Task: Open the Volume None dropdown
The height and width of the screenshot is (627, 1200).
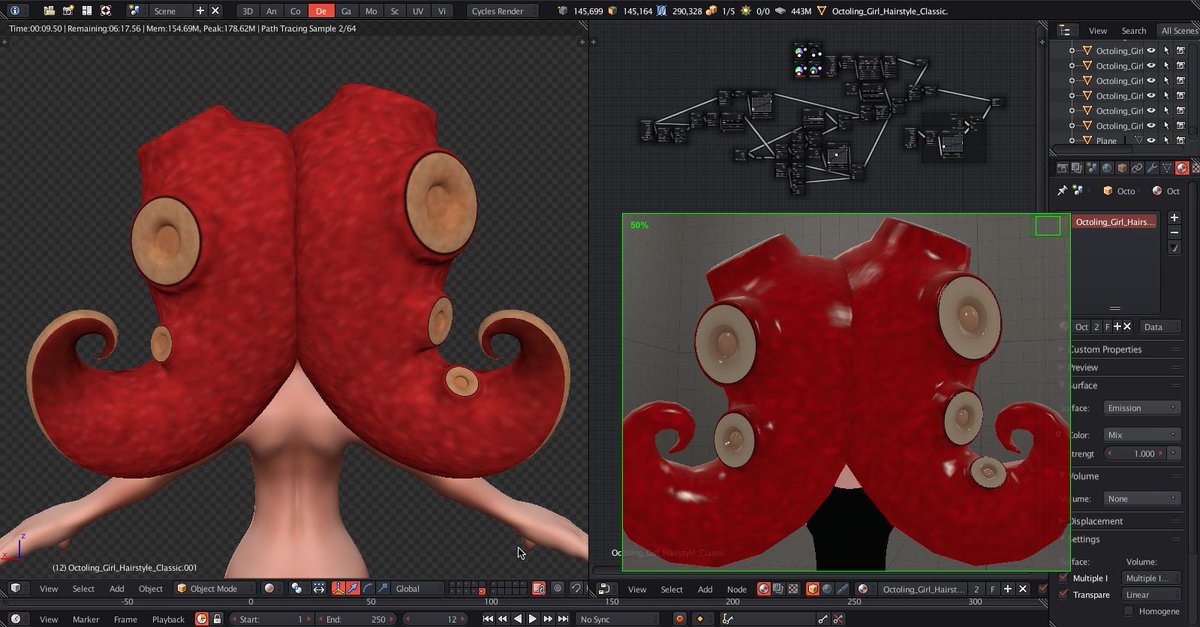Action: point(1142,498)
